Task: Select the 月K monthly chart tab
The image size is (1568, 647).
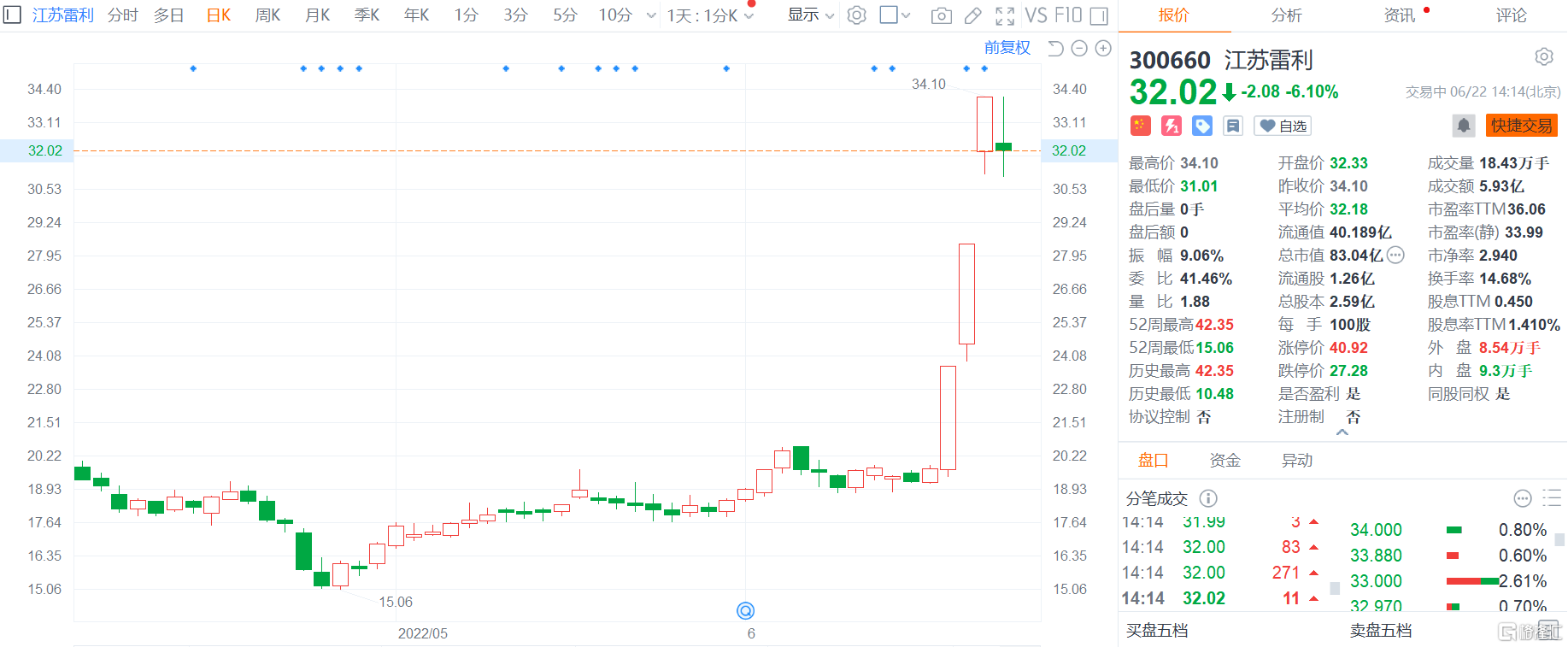Action: point(318,15)
